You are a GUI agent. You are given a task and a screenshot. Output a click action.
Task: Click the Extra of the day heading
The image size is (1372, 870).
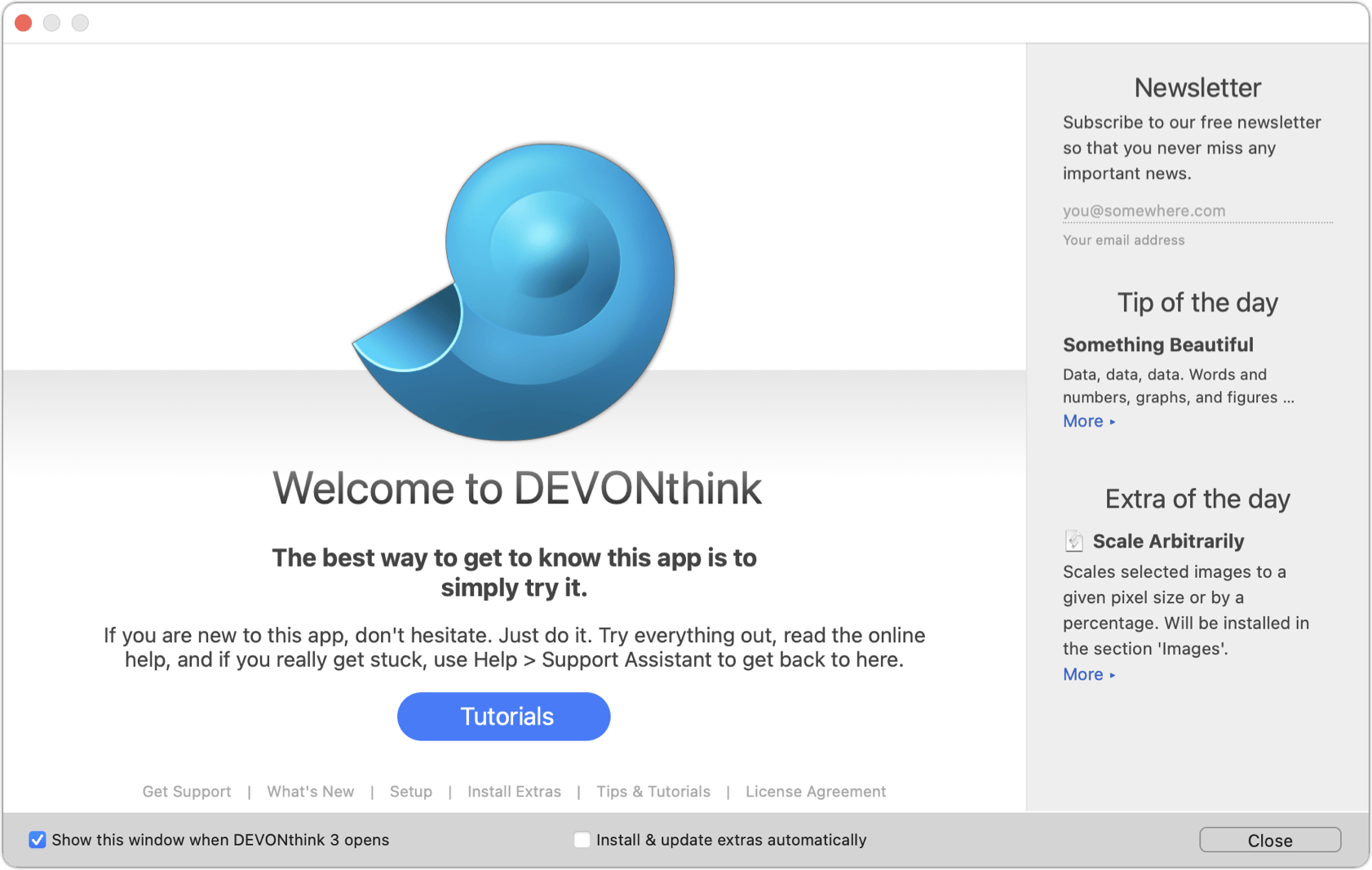1197,499
